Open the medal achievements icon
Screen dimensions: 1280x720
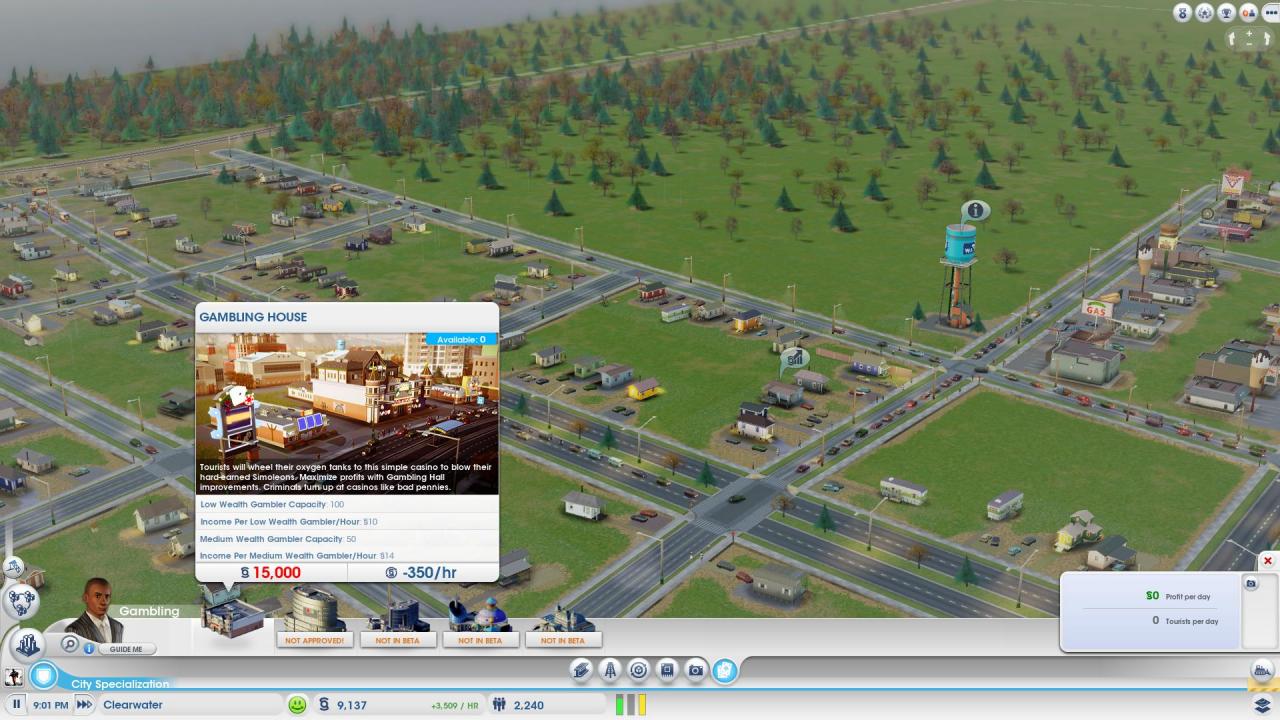[1184, 13]
